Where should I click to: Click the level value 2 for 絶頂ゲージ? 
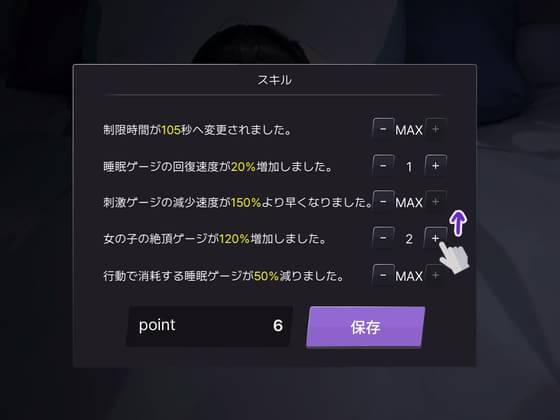tap(409, 239)
